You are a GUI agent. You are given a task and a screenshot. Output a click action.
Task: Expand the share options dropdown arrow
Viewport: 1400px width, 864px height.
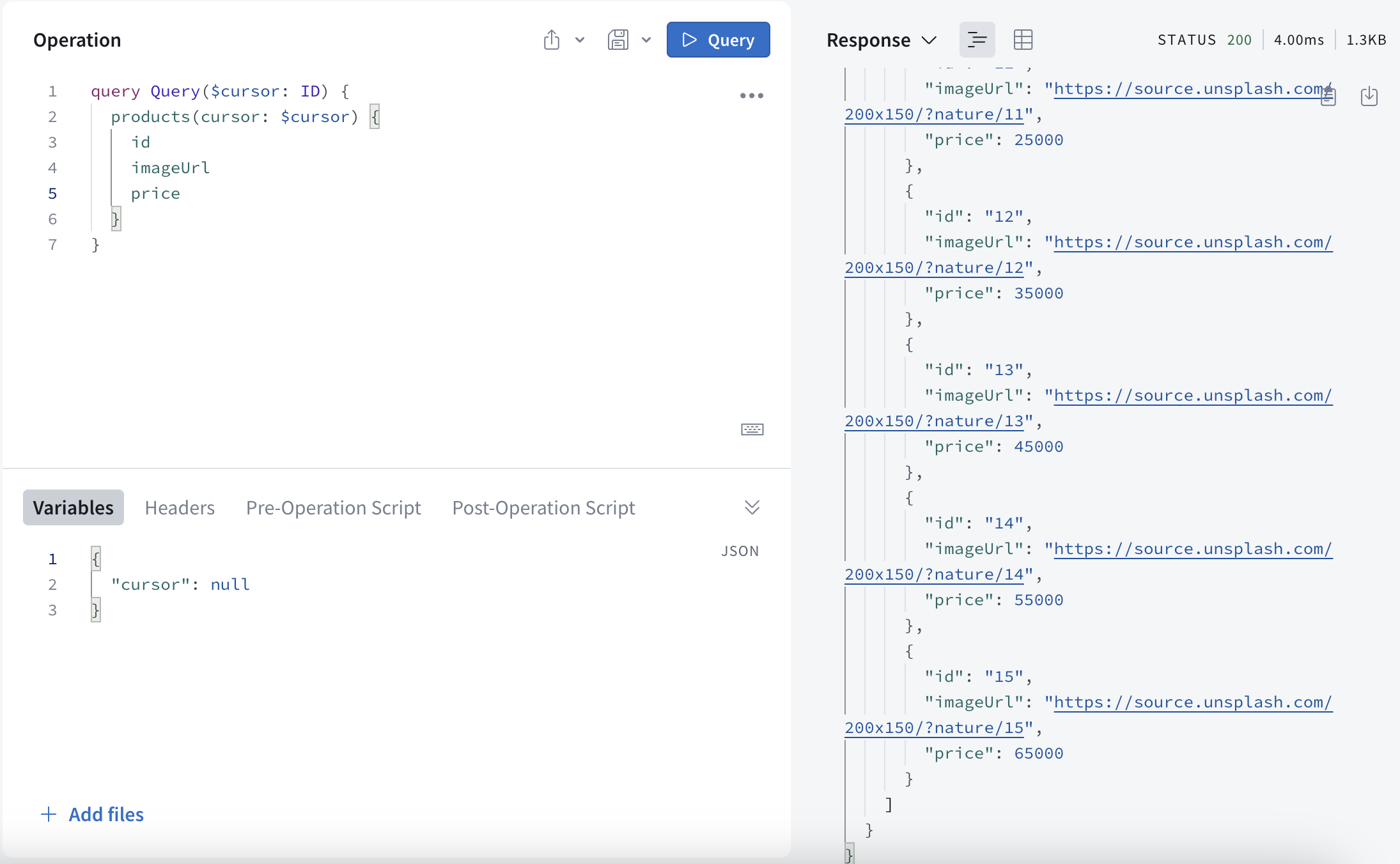(580, 40)
